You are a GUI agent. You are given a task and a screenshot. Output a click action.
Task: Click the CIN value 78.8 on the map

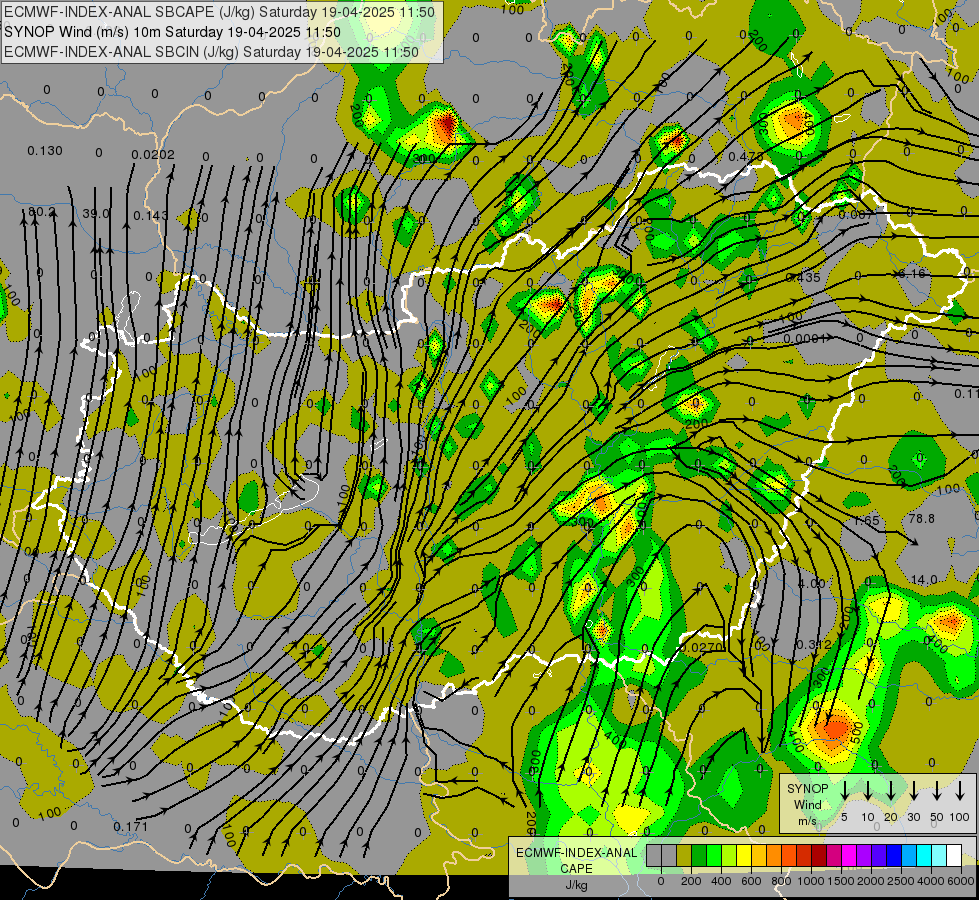pos(922,518)
